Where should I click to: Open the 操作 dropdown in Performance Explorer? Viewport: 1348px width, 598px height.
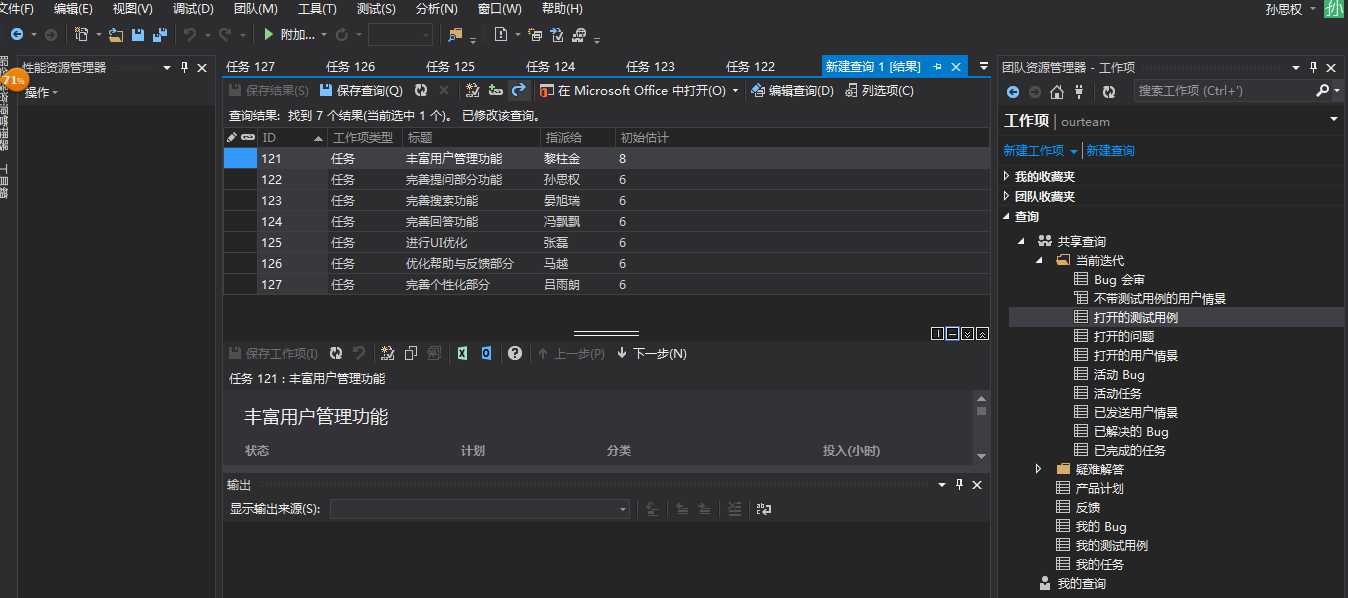click(x=41, y=92)
